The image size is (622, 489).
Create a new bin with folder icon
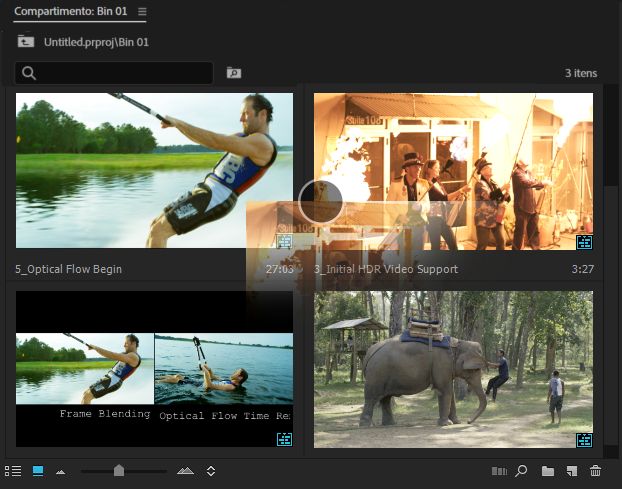pyautogui.click(x=548, y=471)
